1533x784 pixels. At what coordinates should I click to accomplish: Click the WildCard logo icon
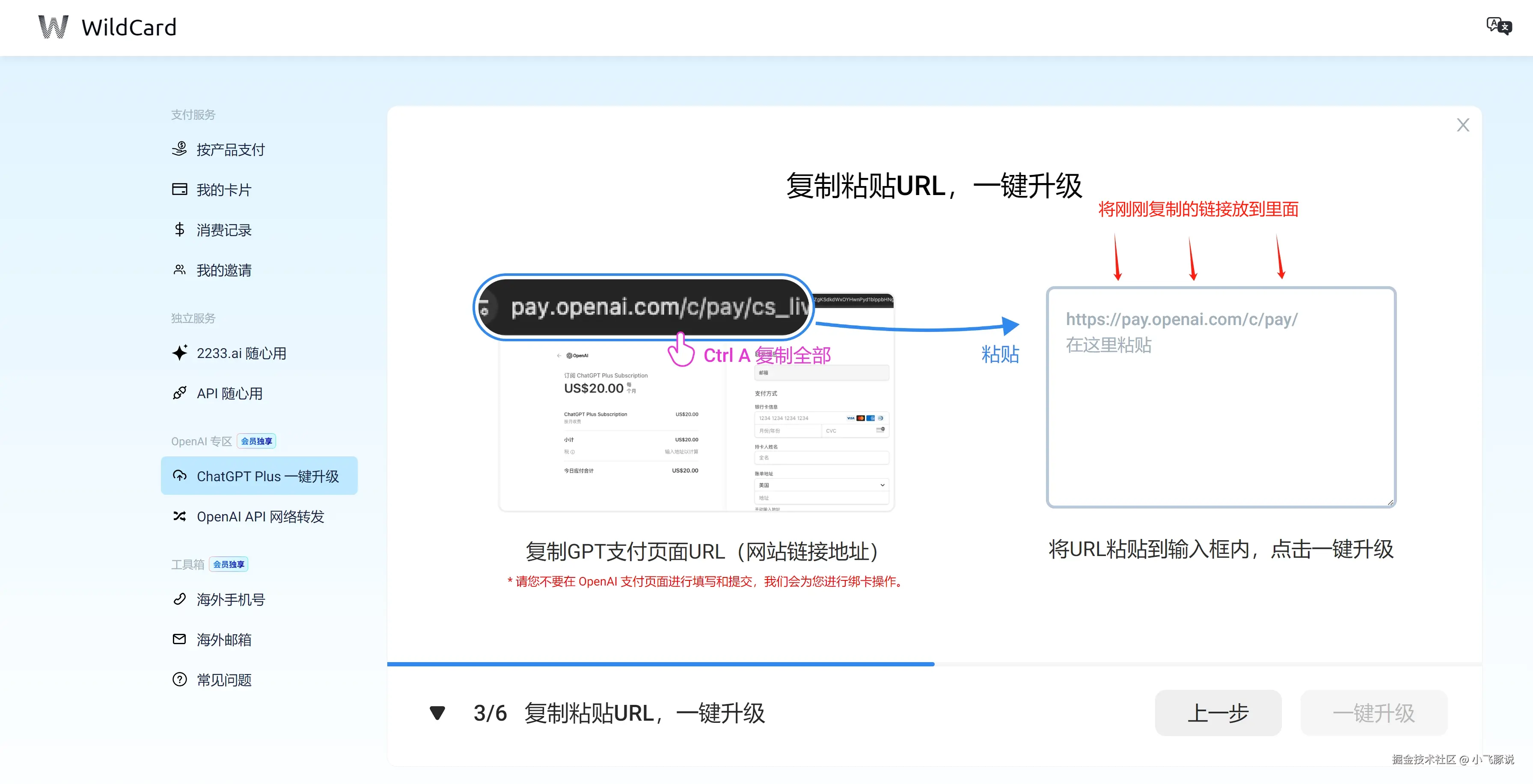coord(53,27)
